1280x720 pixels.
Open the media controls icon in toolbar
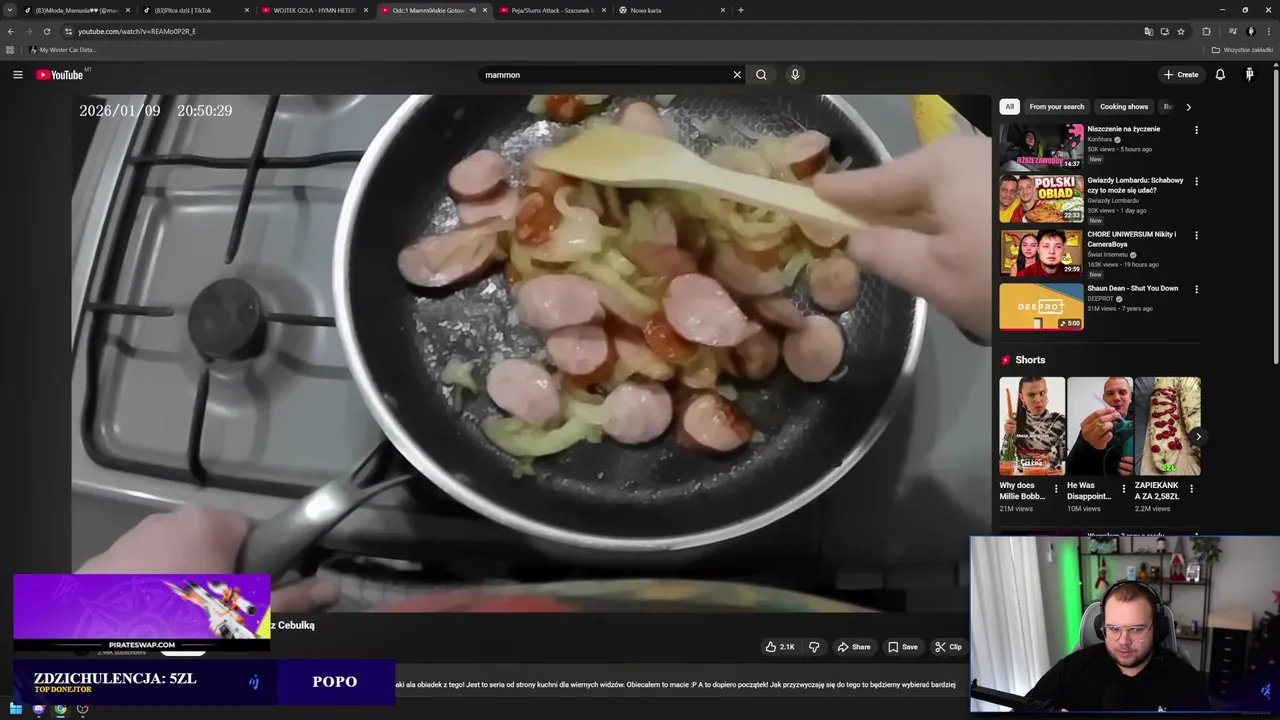[1232, 31]
